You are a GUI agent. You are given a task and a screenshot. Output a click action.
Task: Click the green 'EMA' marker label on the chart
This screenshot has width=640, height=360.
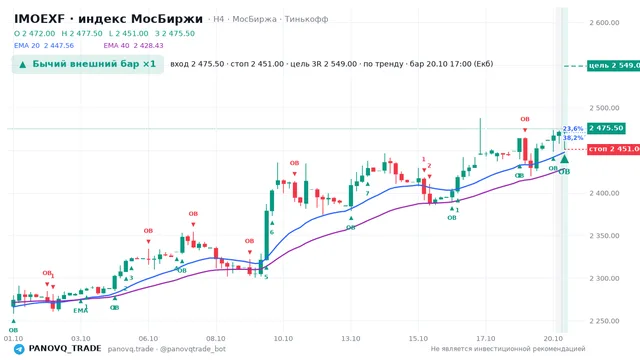(80, 311)
